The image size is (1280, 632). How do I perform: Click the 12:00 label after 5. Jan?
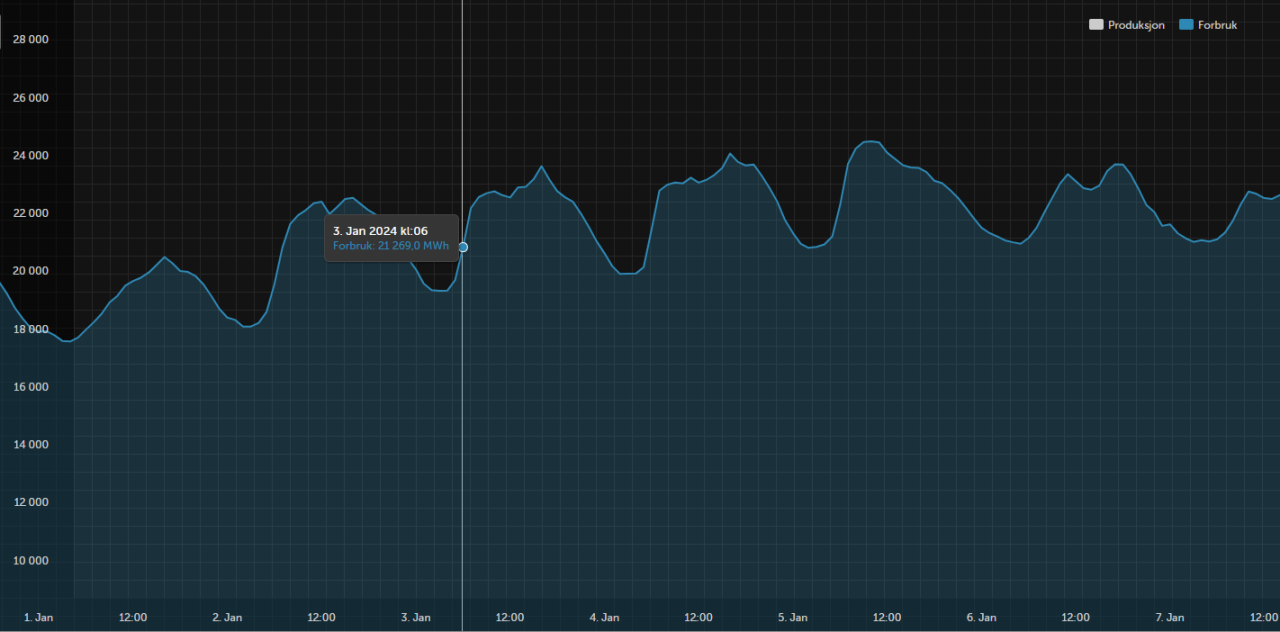(x=887, y=618)
